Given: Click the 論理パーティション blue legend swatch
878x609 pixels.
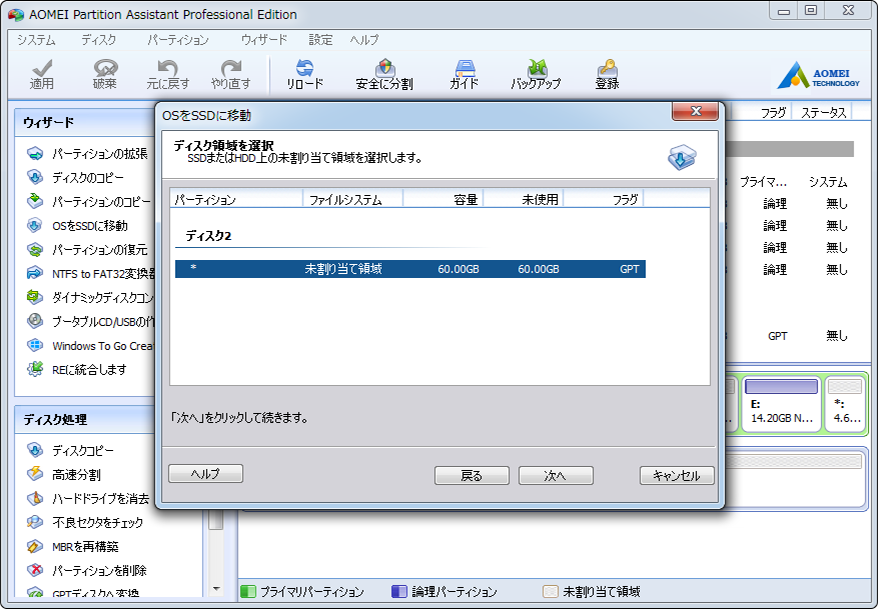Looking at the screenshot, I should click(x=399, y=591).
